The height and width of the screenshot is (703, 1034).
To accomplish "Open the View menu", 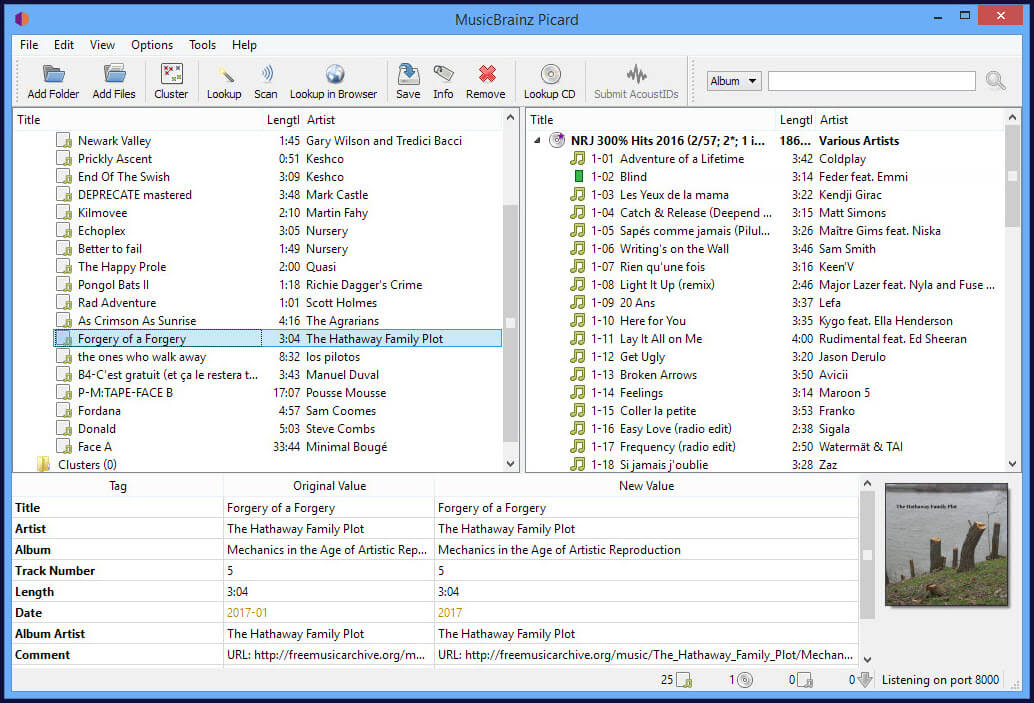I will coord(102,45).
